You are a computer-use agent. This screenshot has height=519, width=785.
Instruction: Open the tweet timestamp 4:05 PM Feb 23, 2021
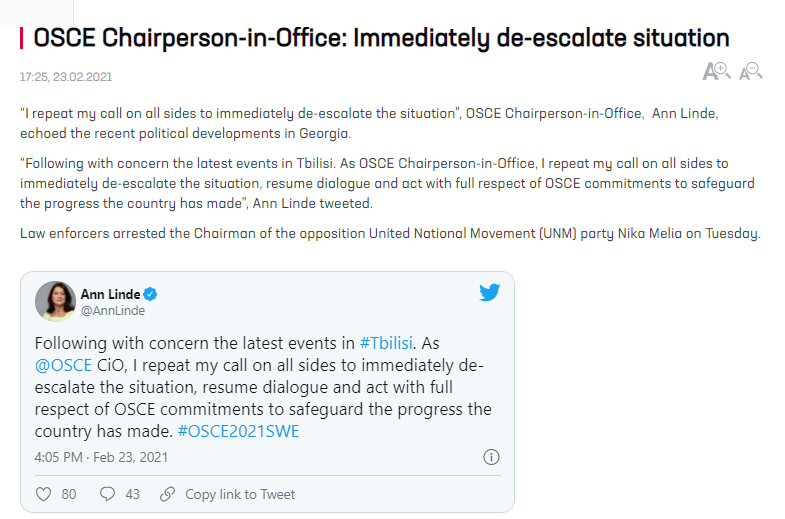(x=101, y=457)
